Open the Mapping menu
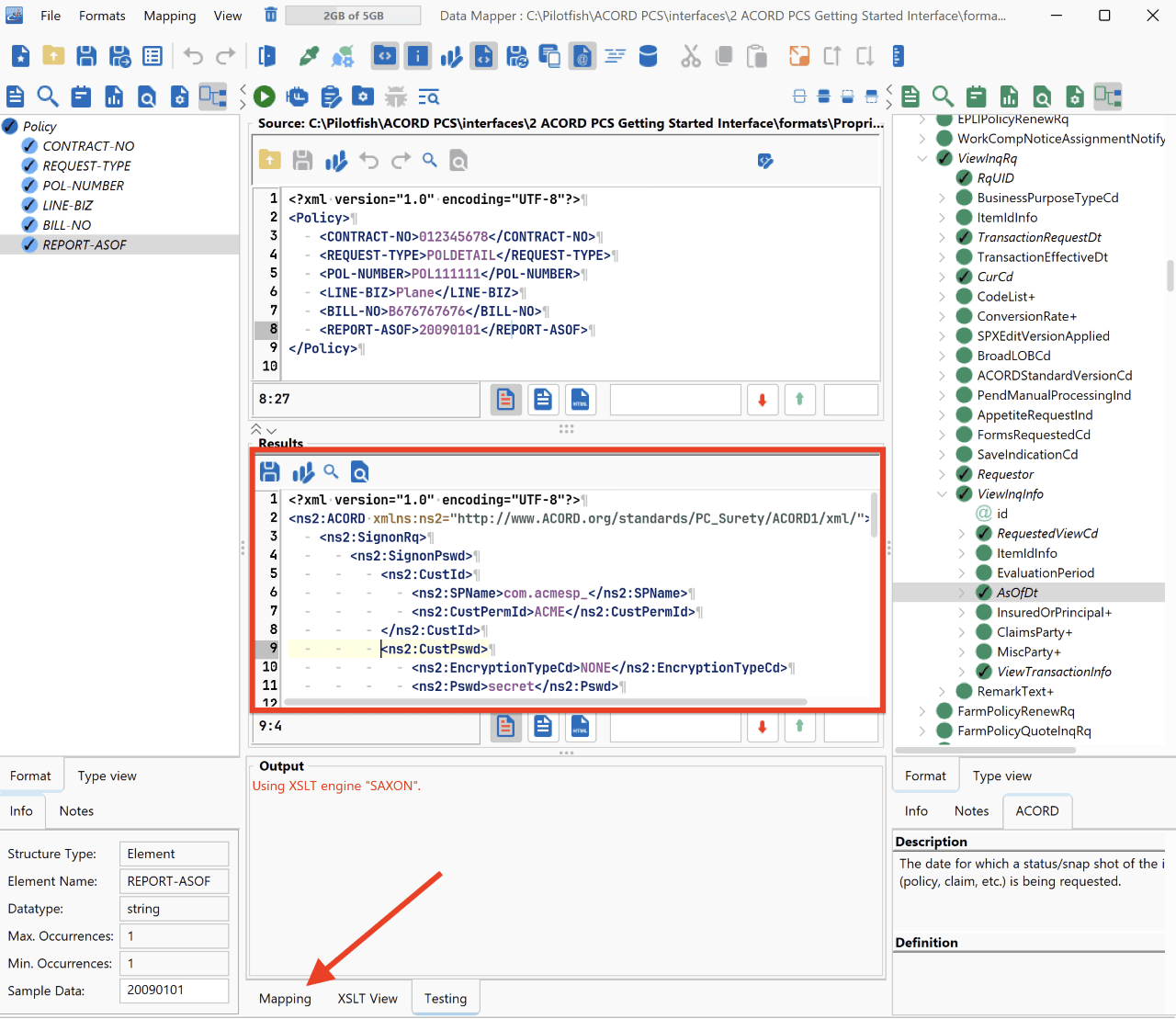Image resolution: width=1176 pixels, height=1019 pixels. 170,16
